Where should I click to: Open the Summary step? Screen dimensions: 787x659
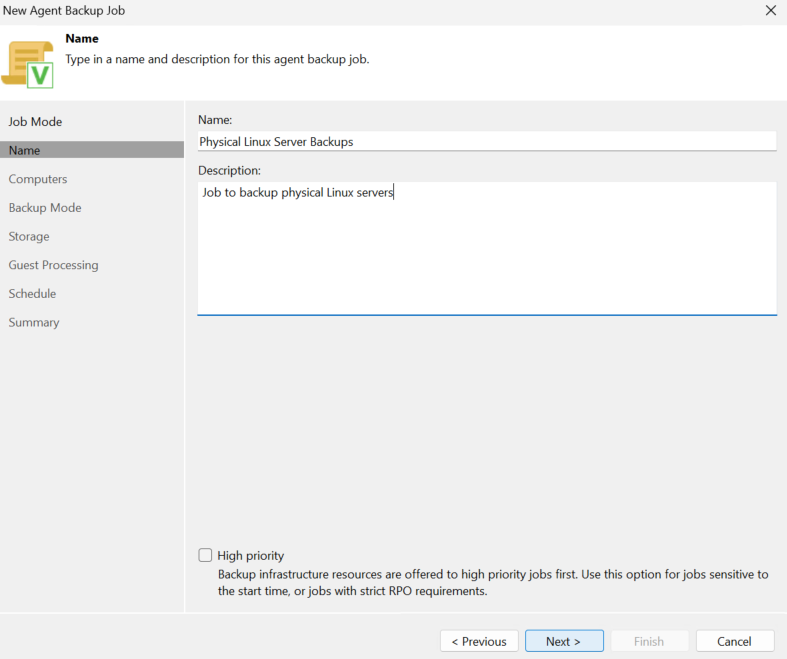34,322
